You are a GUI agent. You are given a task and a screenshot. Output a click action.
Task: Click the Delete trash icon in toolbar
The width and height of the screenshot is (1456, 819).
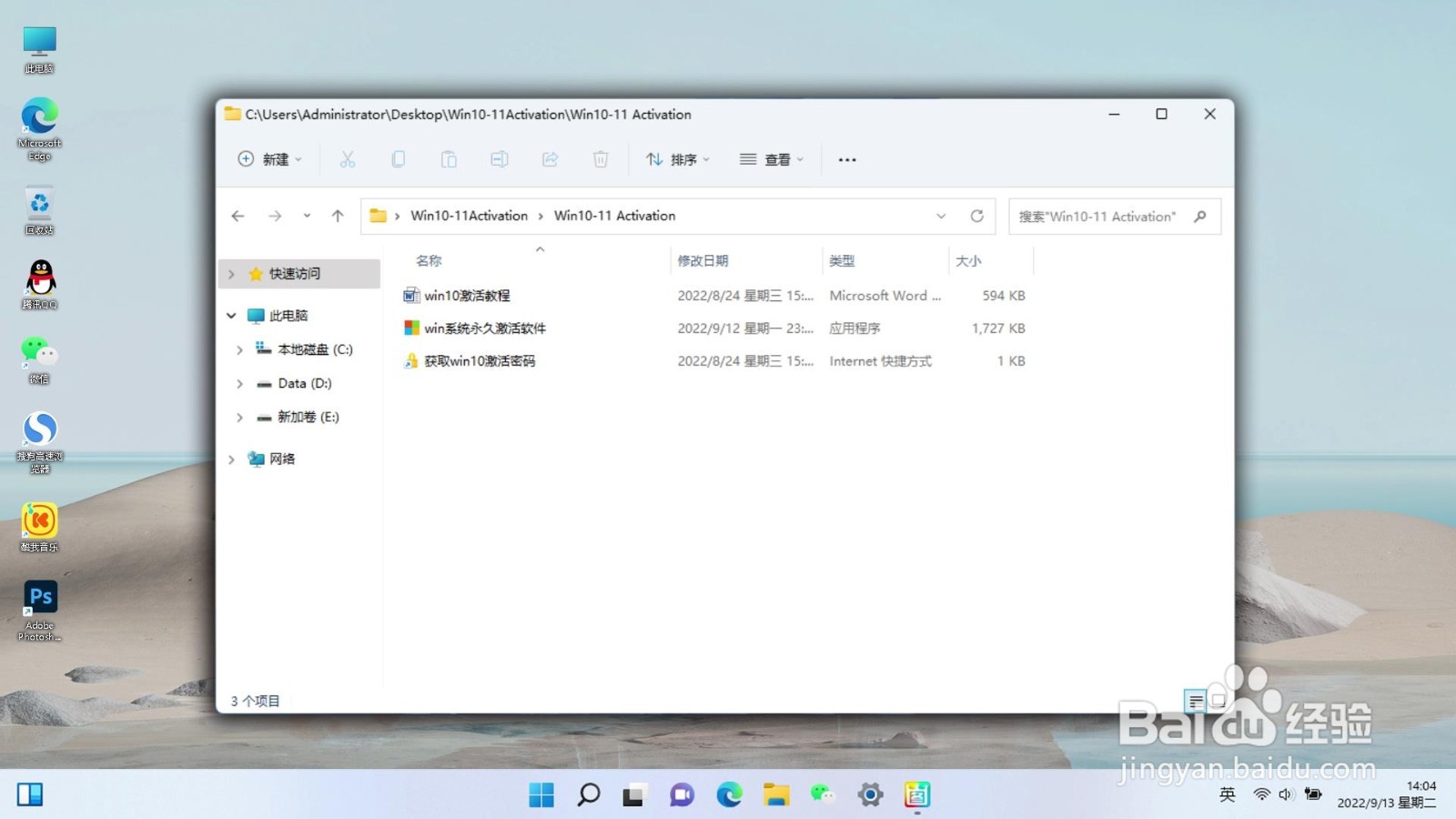(601, 159)
